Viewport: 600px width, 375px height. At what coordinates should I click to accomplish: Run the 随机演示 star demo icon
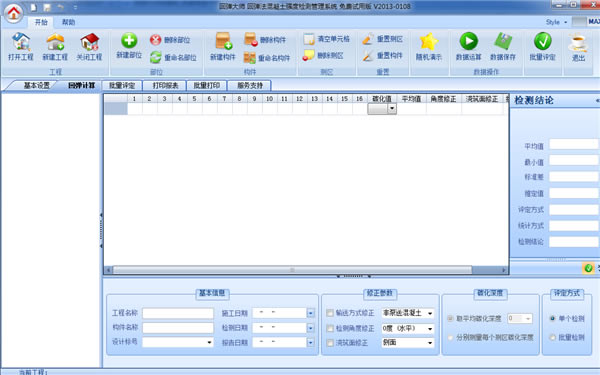coord(429,41)
